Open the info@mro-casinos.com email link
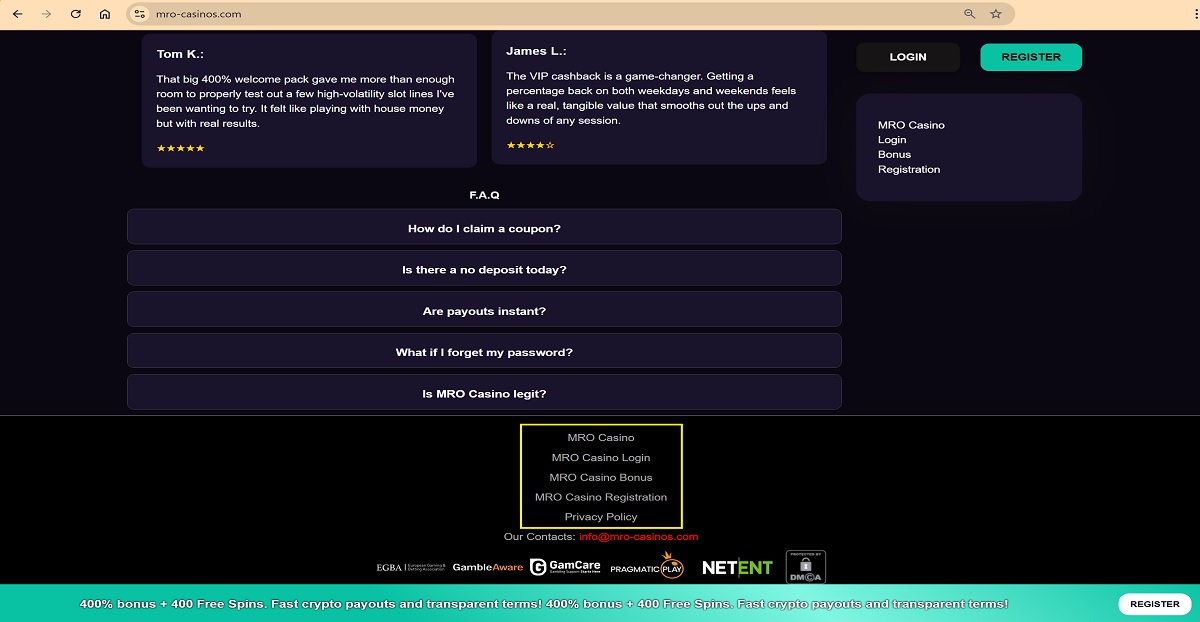This screenshot has height=622, width=1200. click(x=638, y=537)
